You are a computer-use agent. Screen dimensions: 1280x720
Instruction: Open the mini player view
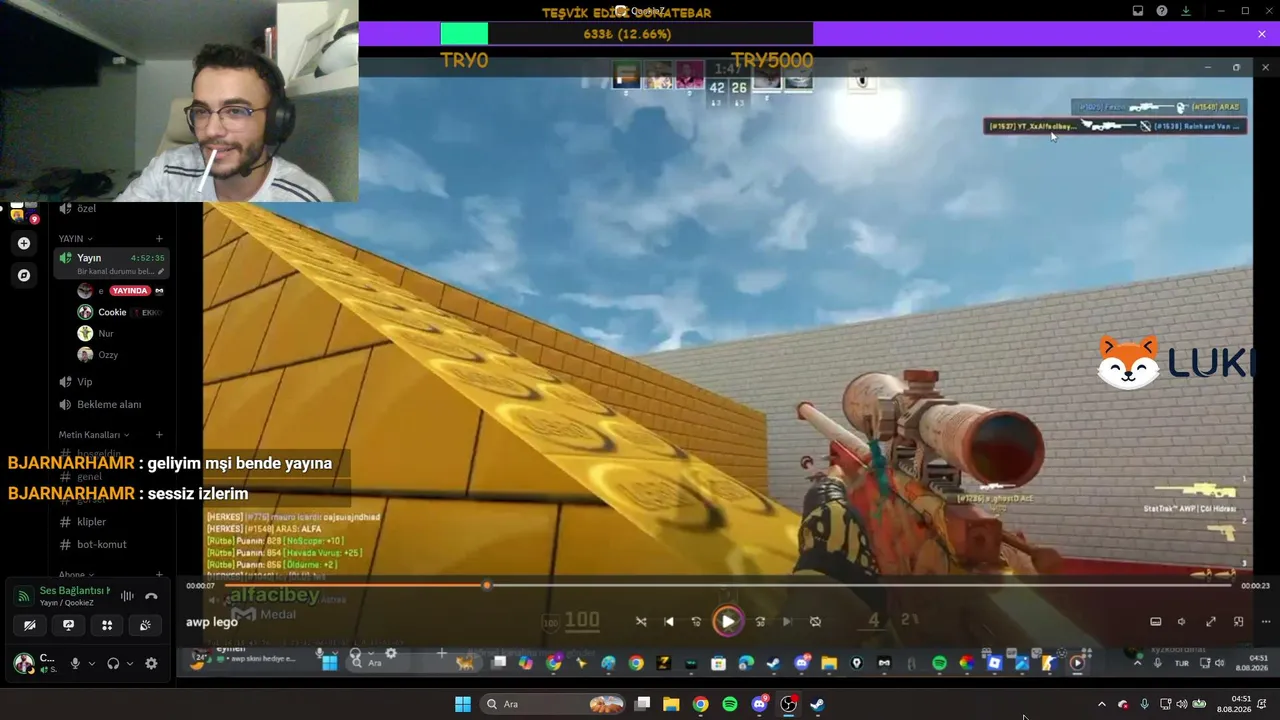[x=1238, y=621]
